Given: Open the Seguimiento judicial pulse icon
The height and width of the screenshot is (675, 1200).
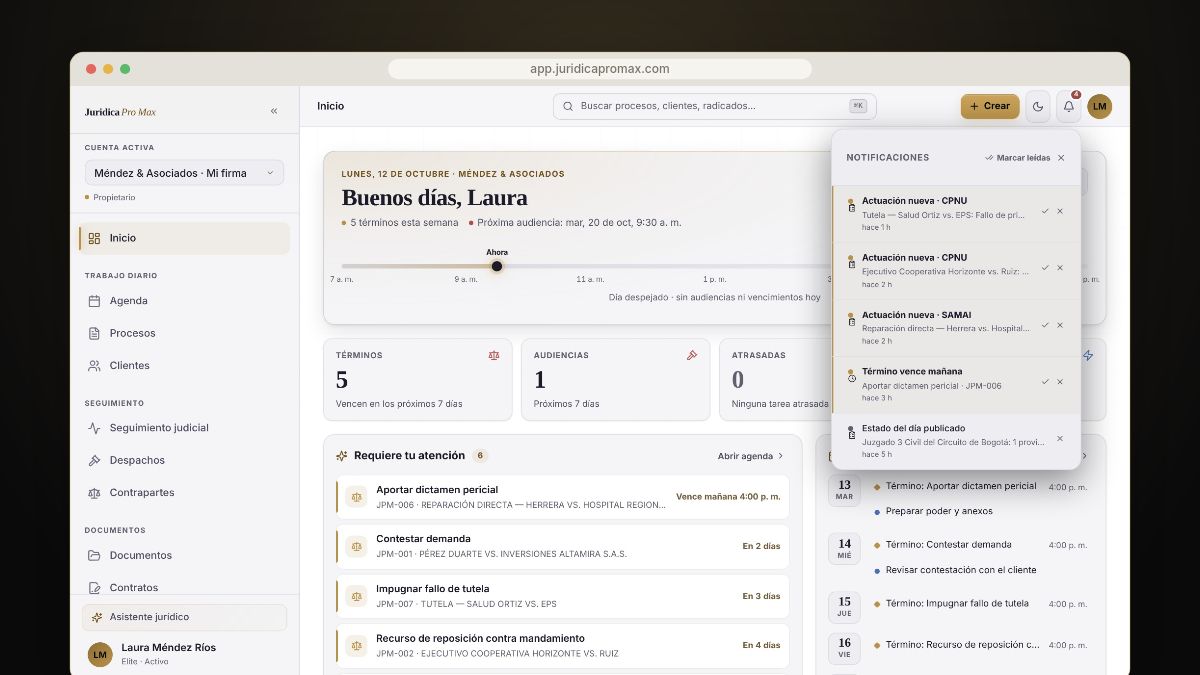Looking at the screenshot, I should (x=94, y=428).
